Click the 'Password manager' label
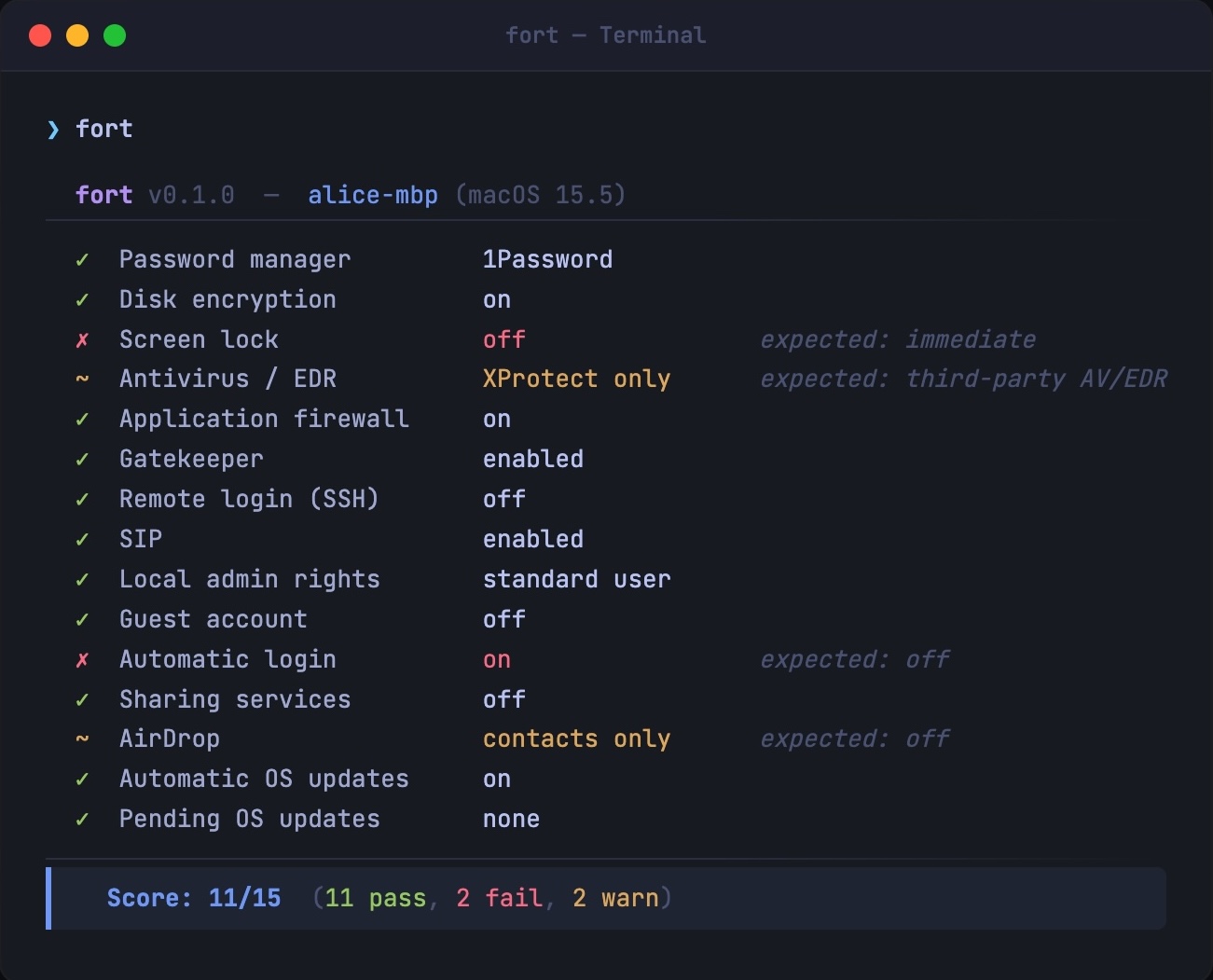This screenshot has width=1213, height=980. (x=235, y=259)
